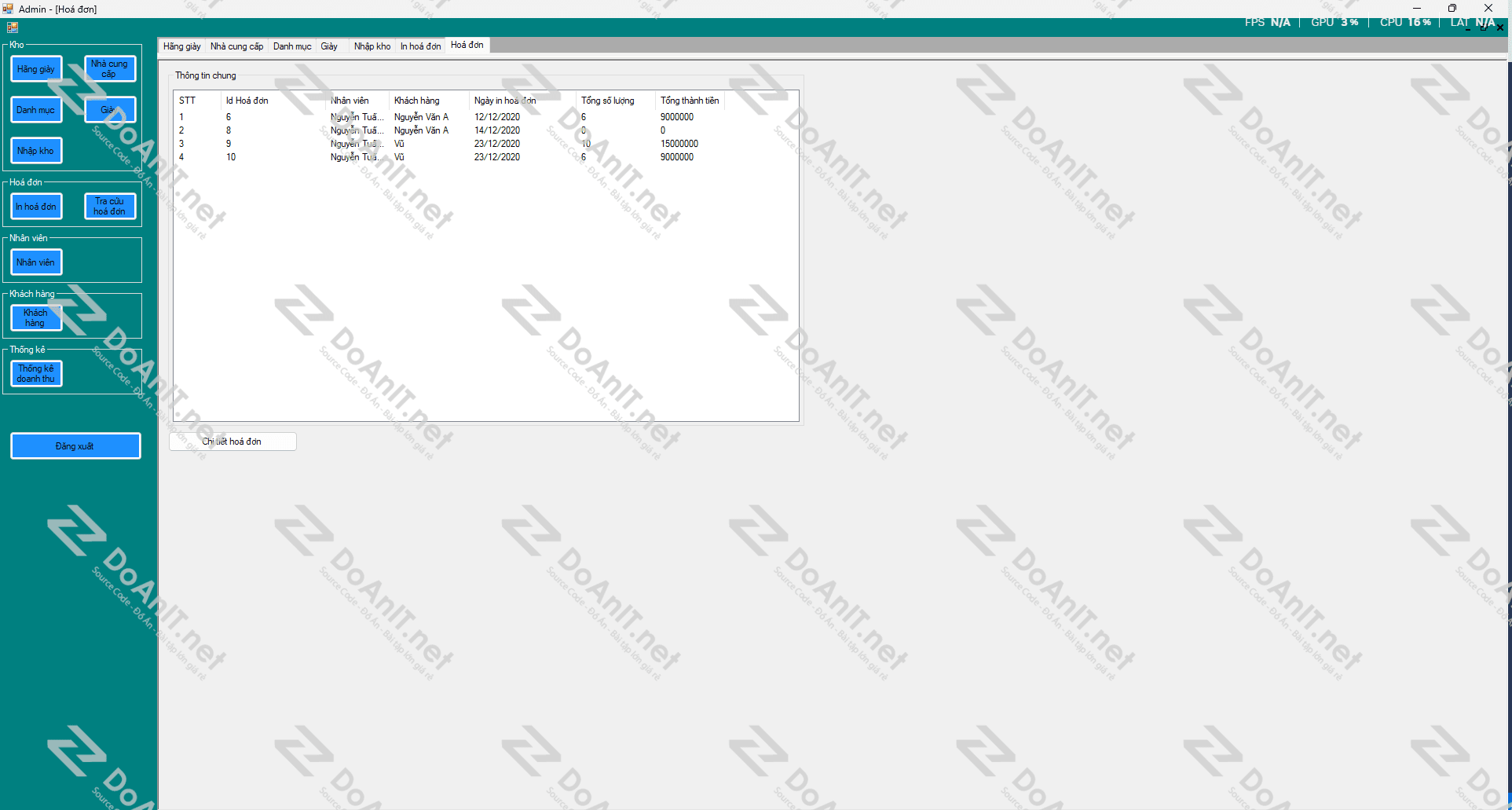Click Tổng thành tiền column header

point(690,101)
